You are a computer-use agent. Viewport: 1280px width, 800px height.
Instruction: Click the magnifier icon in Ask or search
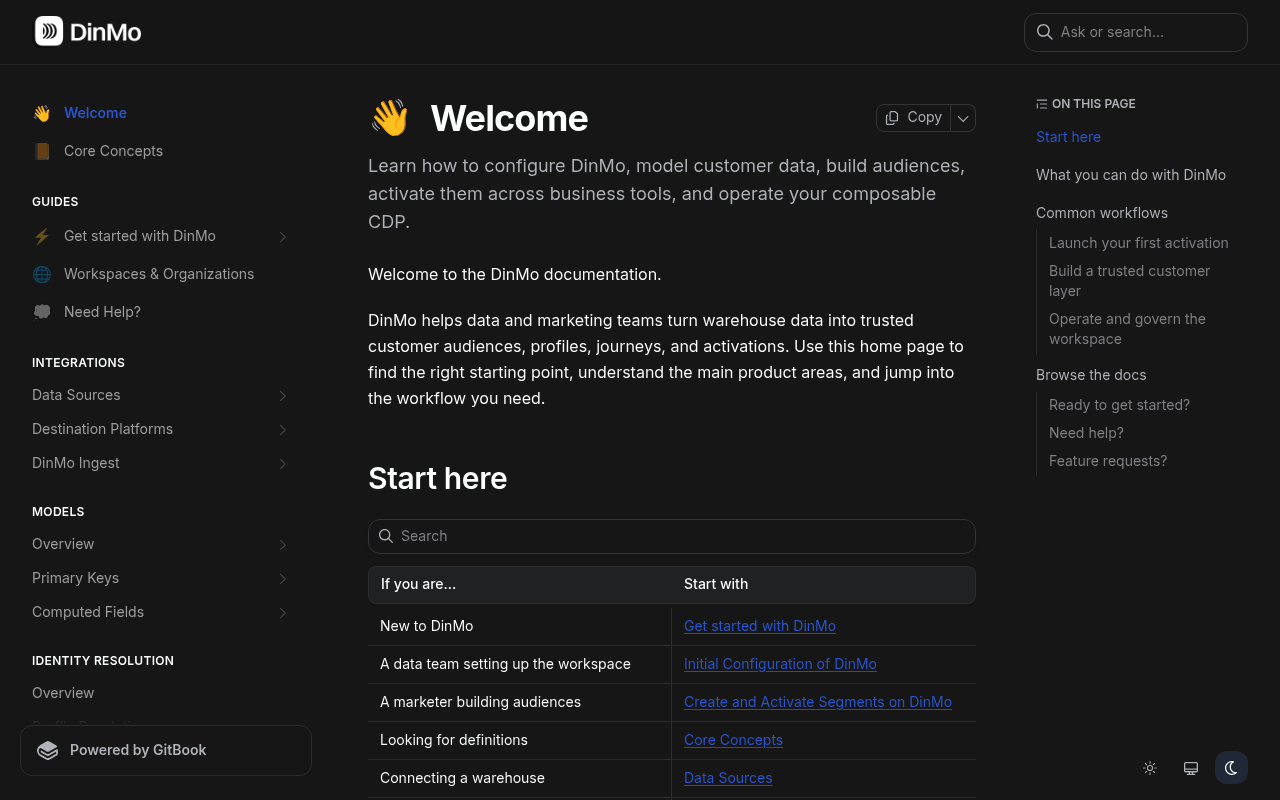1044,32
